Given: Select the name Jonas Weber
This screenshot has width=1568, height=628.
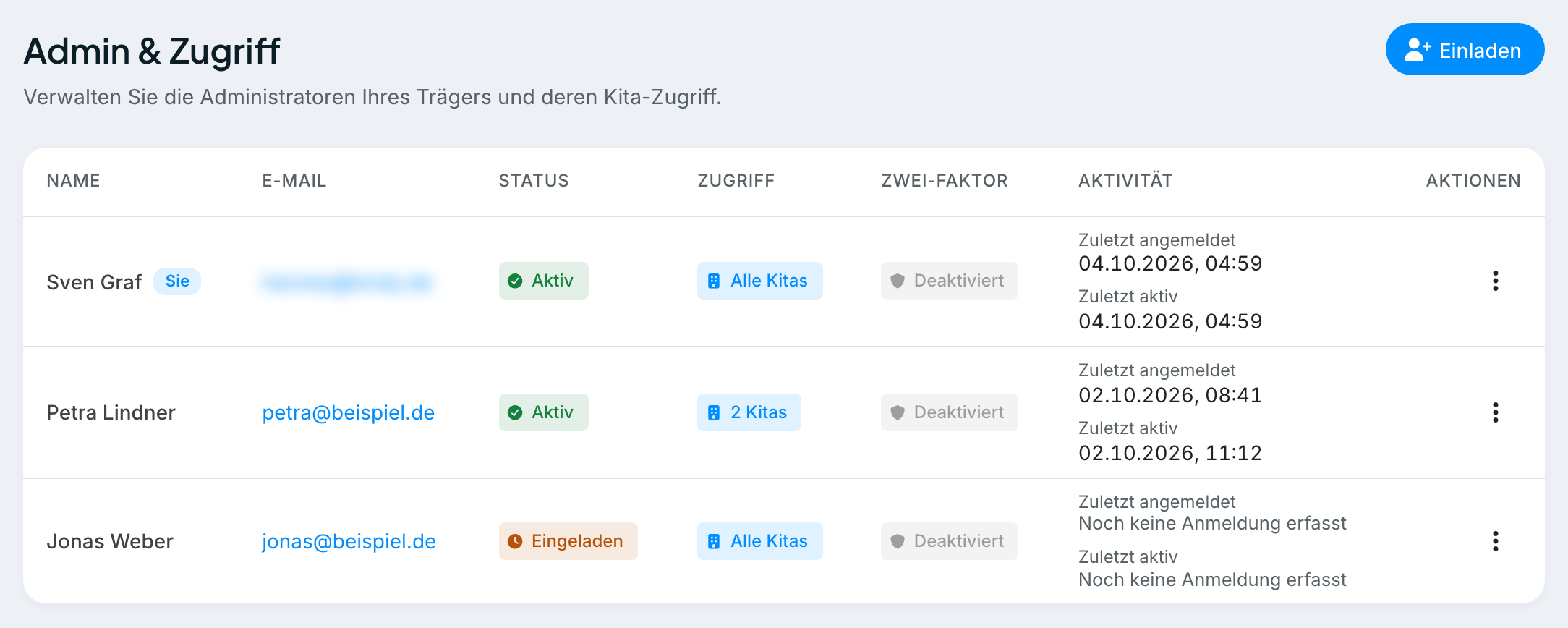Looking at the screenshot, I should (110, 541).
